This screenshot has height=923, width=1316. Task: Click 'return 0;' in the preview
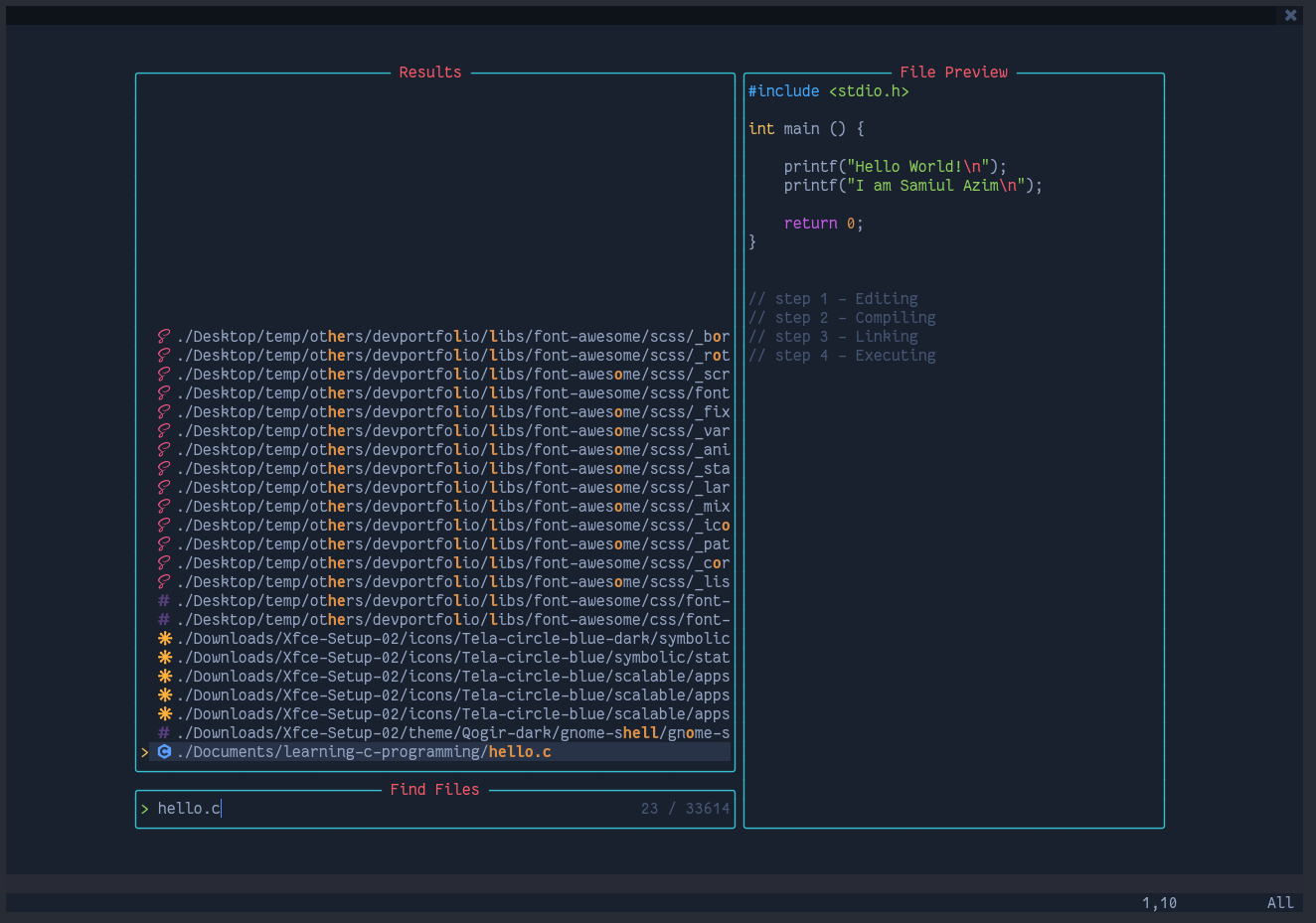pos(824,224)
